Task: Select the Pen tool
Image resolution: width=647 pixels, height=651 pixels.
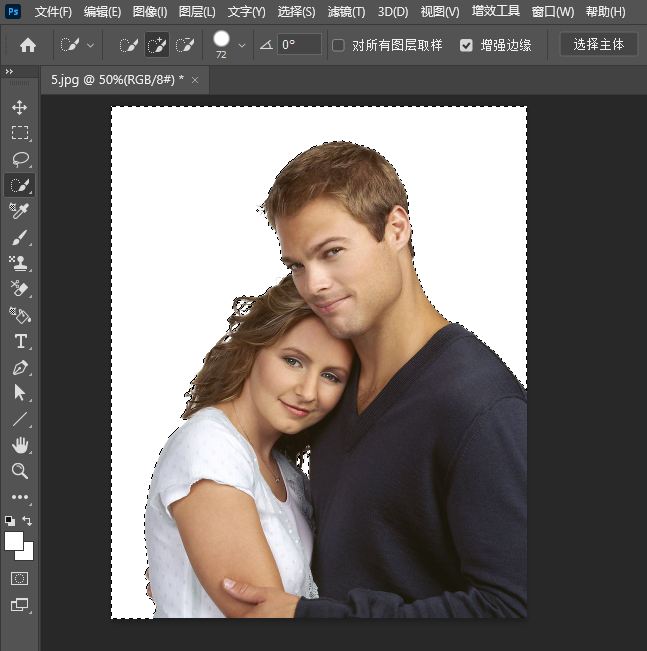Action: (20, 367)
